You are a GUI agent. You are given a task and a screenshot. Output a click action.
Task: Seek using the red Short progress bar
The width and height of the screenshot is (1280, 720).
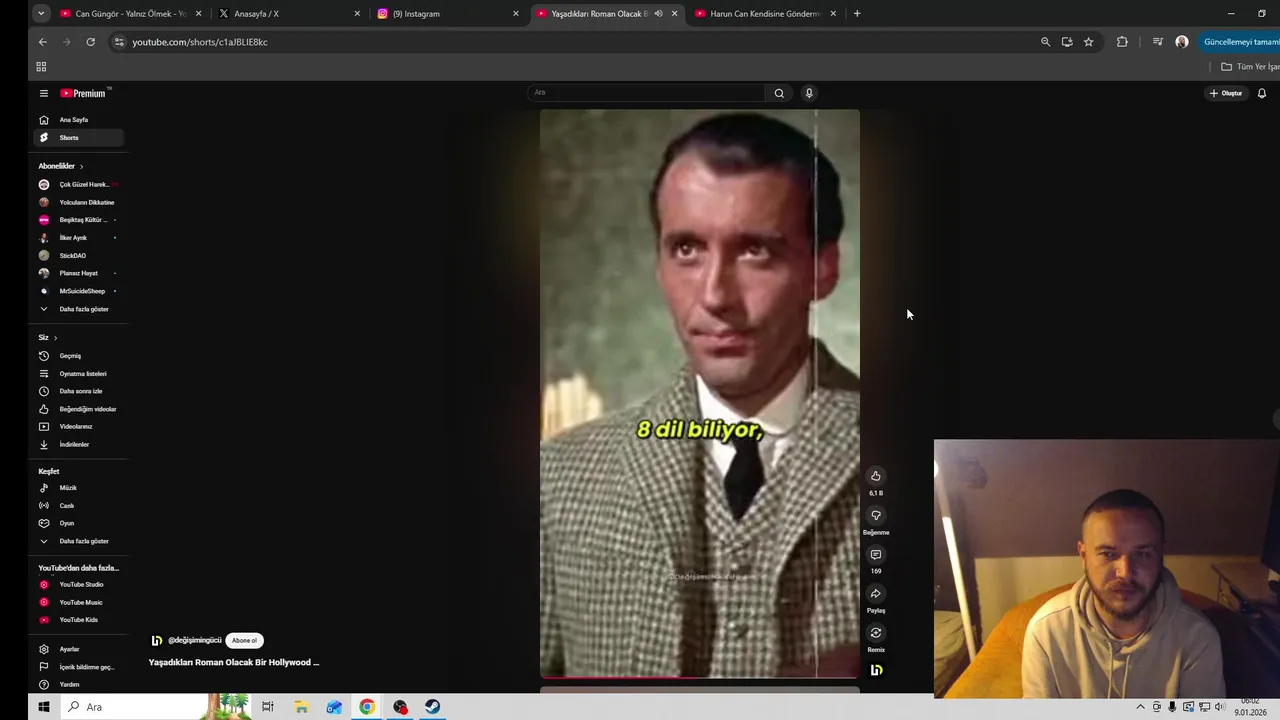[700, 677]
